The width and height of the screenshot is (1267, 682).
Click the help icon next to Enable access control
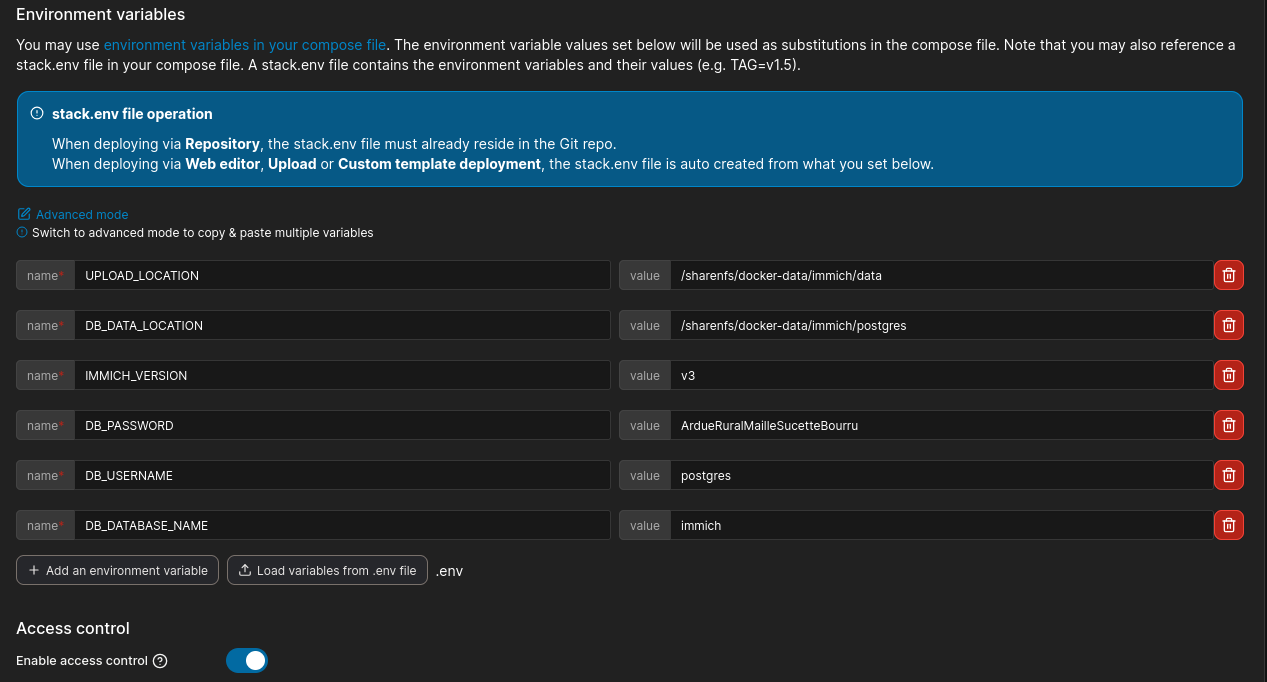coord(160,661)
